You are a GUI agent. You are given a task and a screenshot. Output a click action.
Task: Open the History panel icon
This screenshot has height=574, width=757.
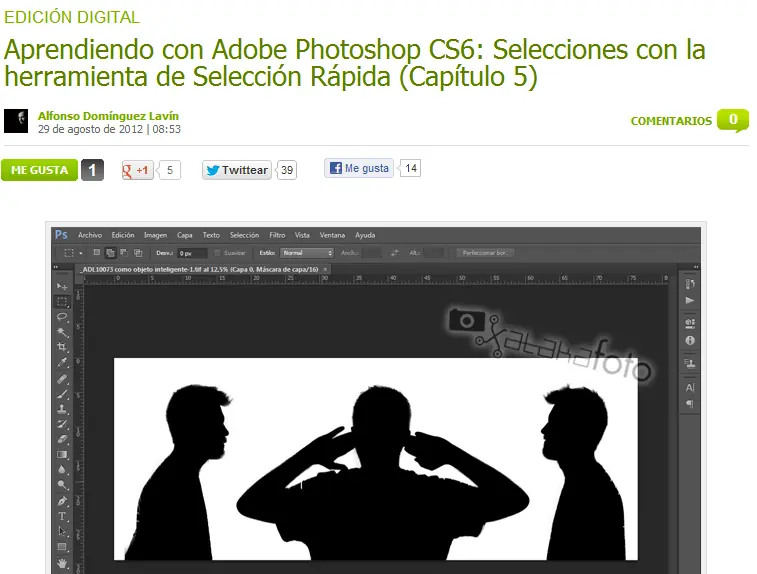click(690, 284)
